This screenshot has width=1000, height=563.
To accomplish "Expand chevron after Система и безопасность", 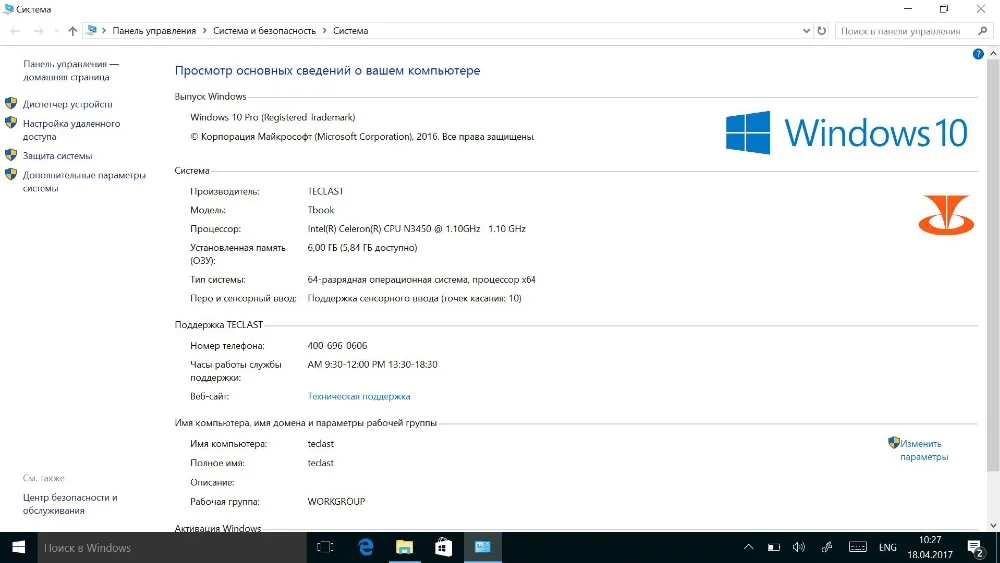I will (x=325, y=31).
